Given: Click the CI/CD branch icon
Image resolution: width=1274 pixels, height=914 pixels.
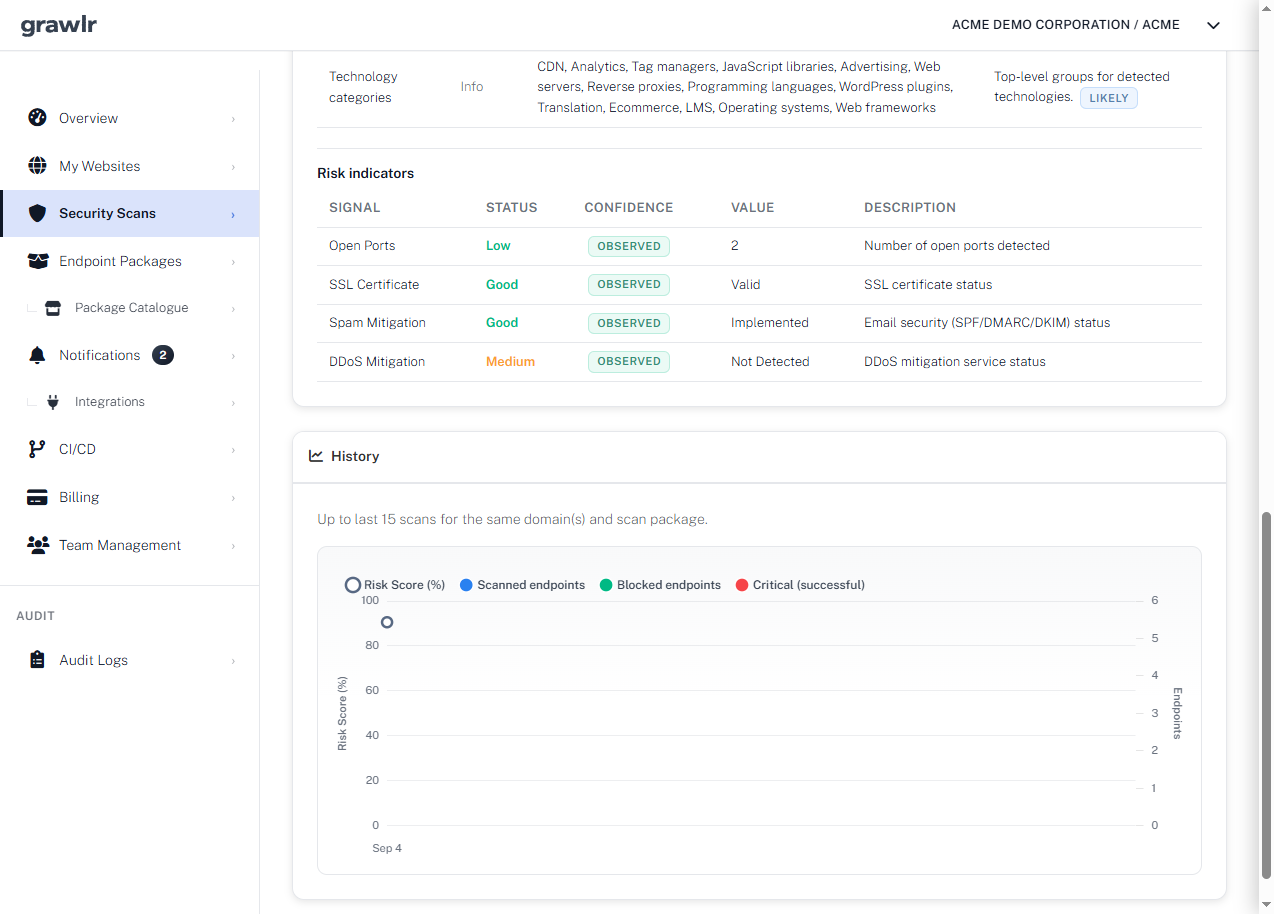Looking at the screenshot, I should click(x=37, y=449).
